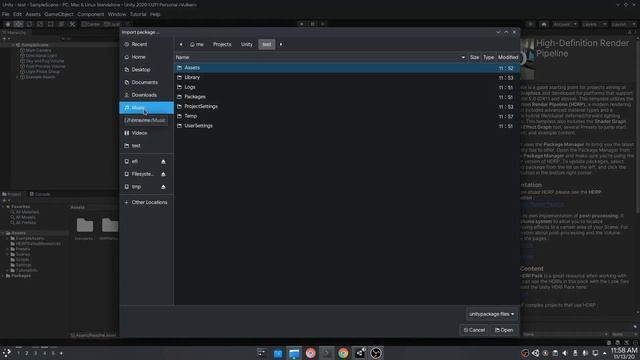This screenshot has width=640, height=360.
Task: Open the Assets menu in Unity
Action: [x=33, y=14]
